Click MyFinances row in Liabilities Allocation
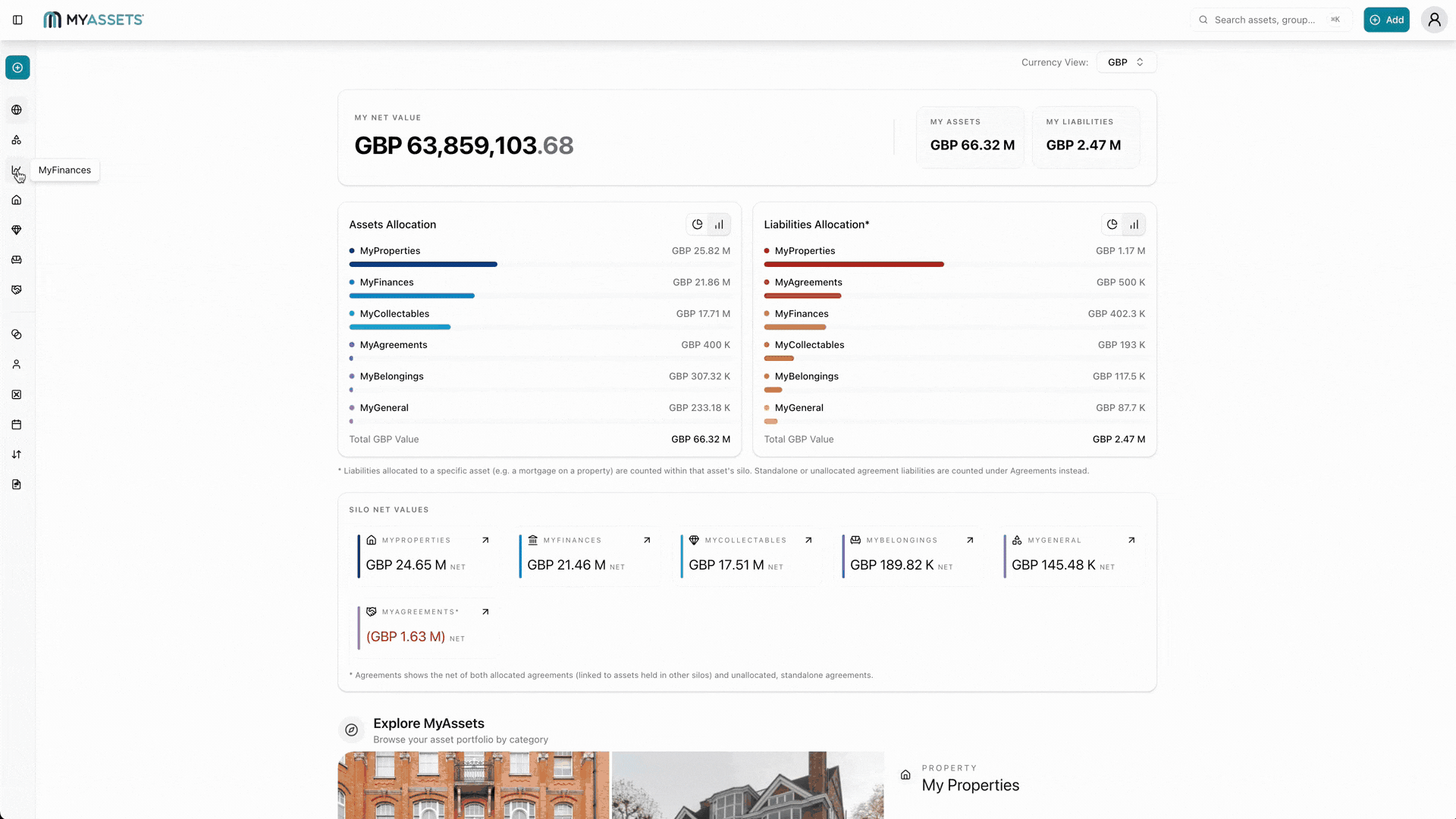Screen dimensions: 1456x819 [x=954, y=320]
